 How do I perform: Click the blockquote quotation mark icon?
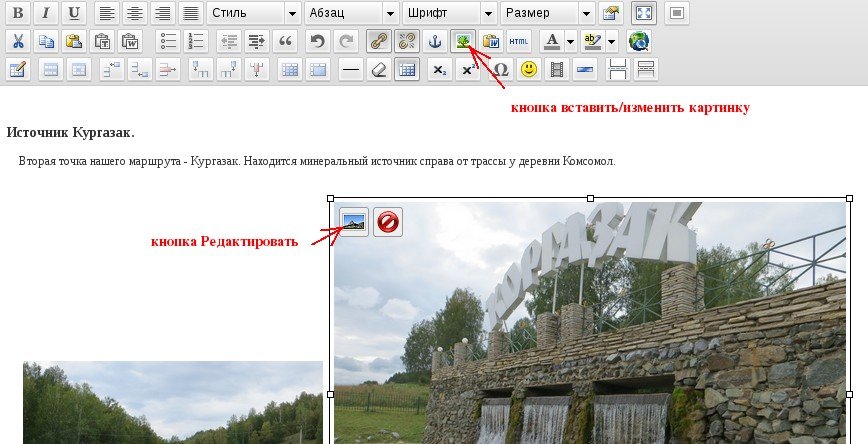[284, 41]
